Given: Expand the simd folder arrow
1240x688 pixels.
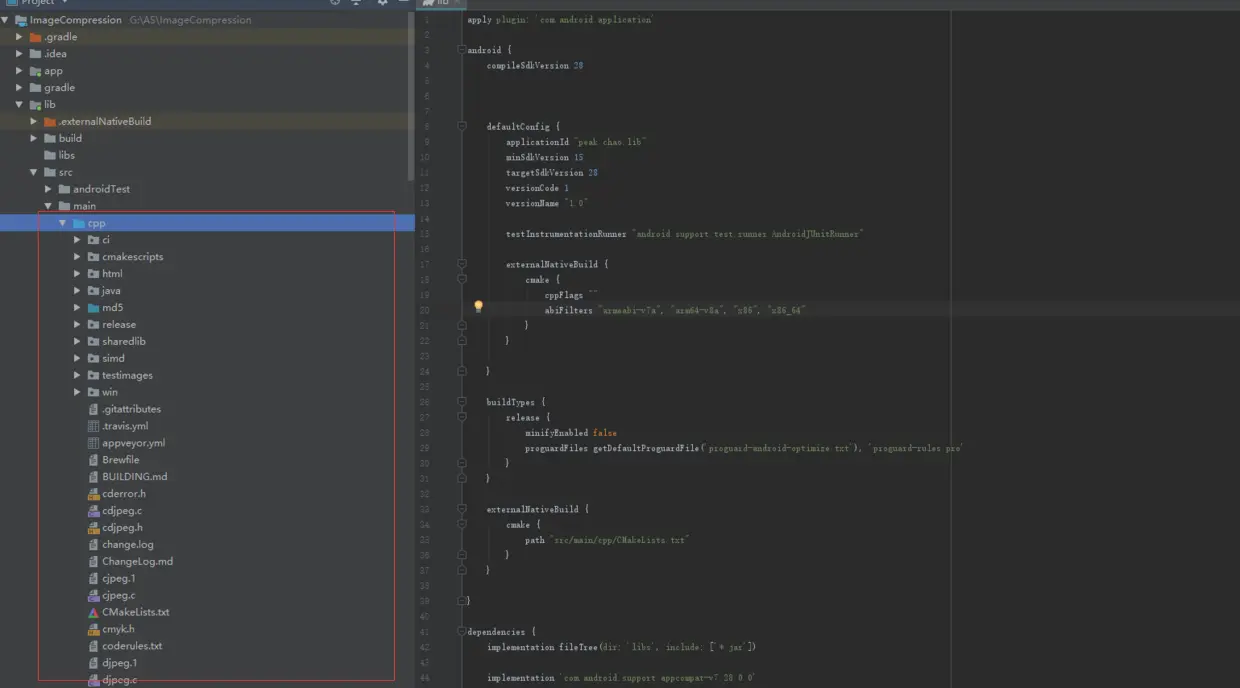Looking at the screenshot, I should tap(78, 358).
